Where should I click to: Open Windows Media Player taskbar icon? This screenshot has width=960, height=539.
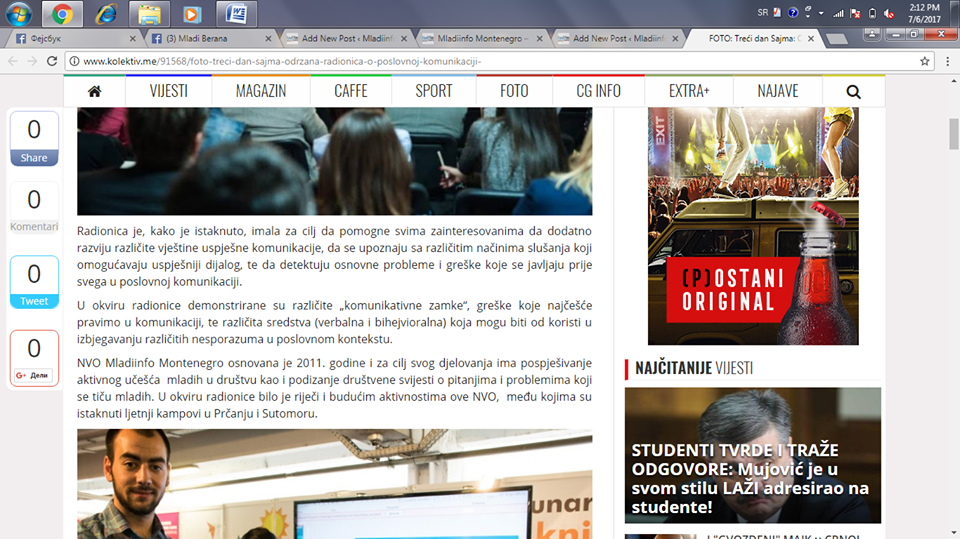click(x=192, y=13)
